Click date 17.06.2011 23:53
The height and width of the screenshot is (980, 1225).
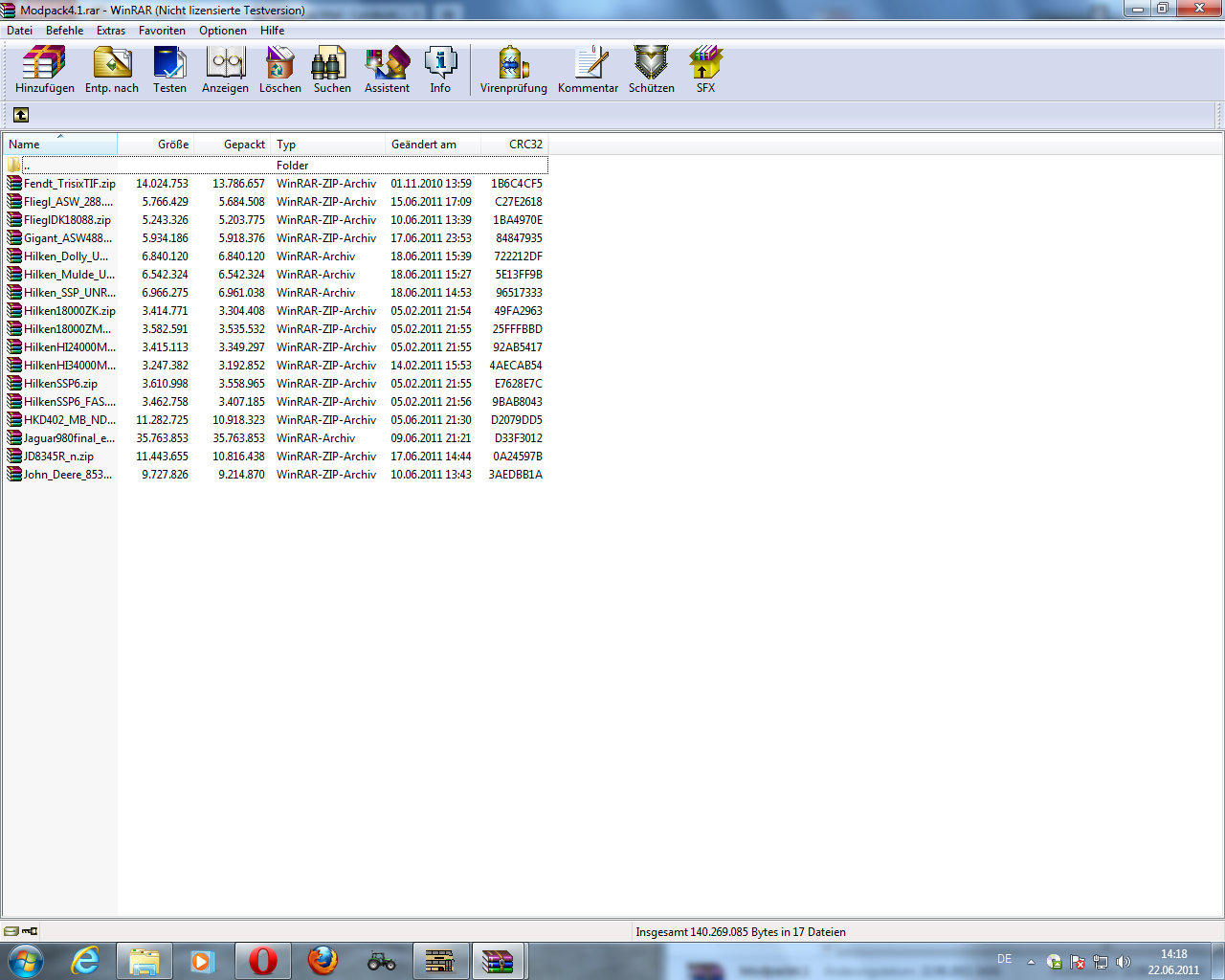click(x=431, y=238)
